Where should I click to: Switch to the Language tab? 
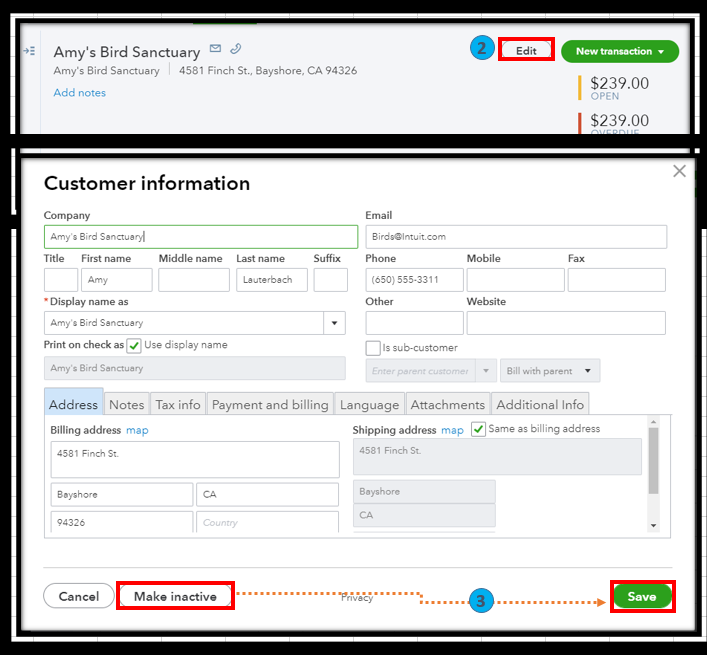(x=369, y=404)
